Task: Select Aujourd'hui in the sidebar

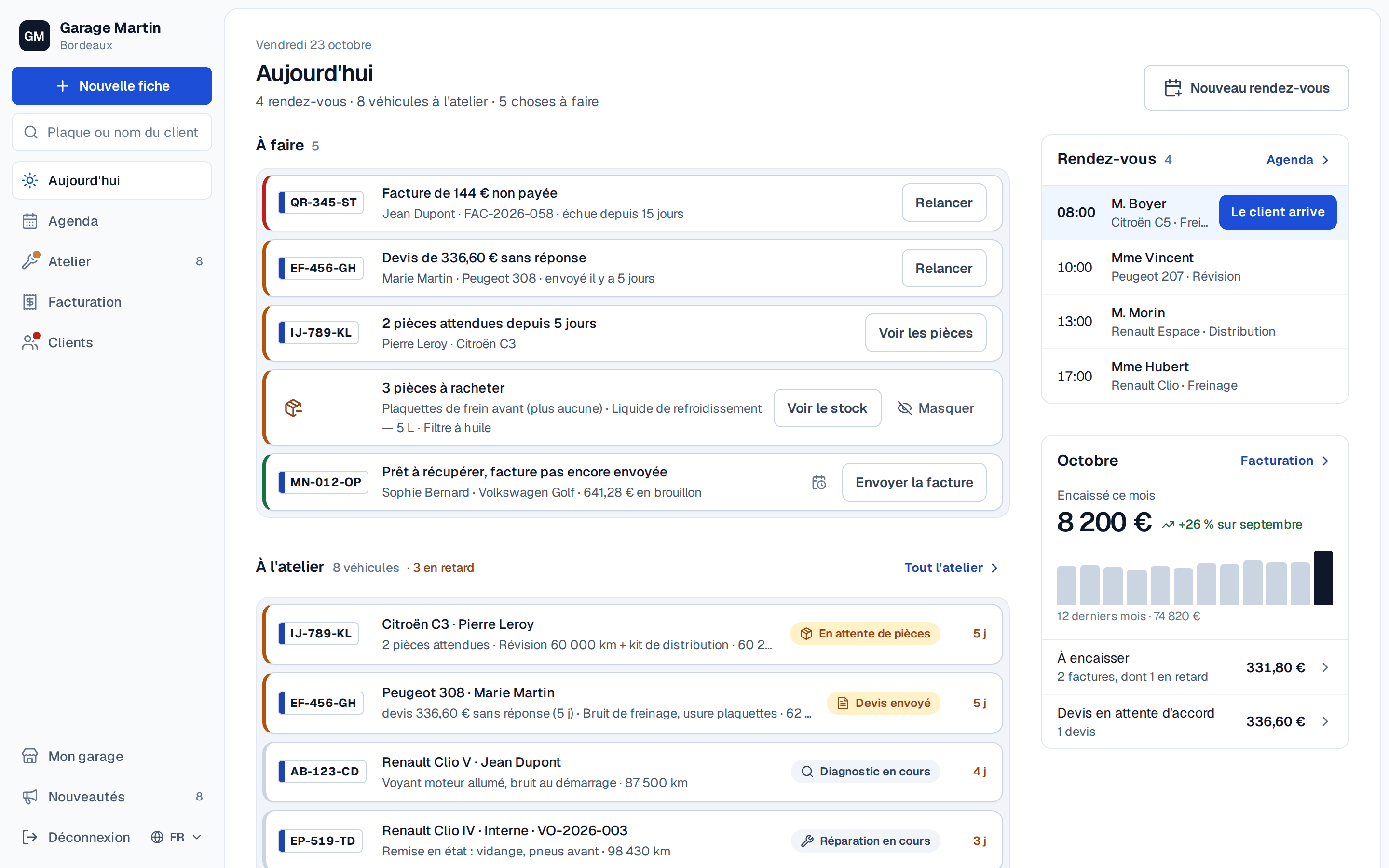Action: click(x=112, y=180)
